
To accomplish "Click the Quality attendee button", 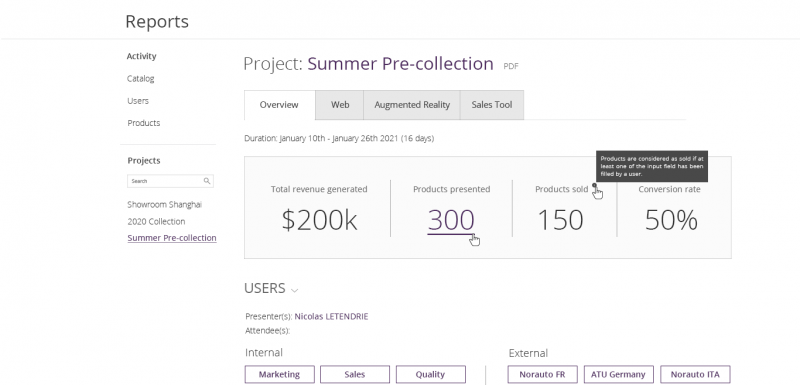I will (x=430, y=374).
